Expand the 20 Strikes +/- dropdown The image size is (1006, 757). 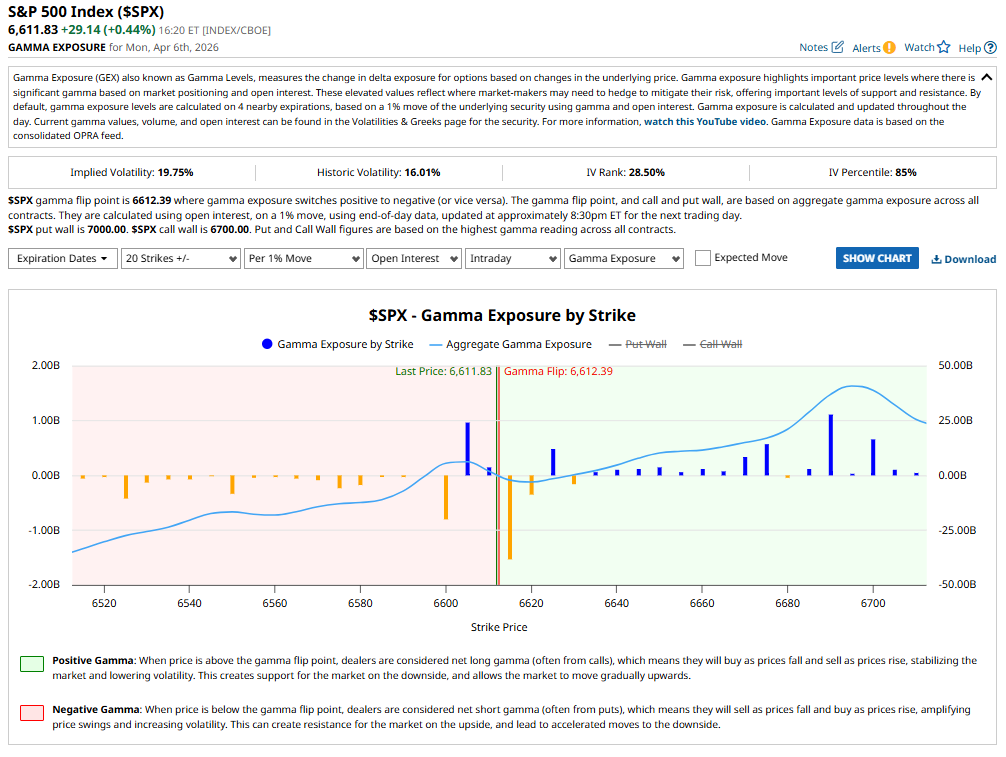click(178, 258)
